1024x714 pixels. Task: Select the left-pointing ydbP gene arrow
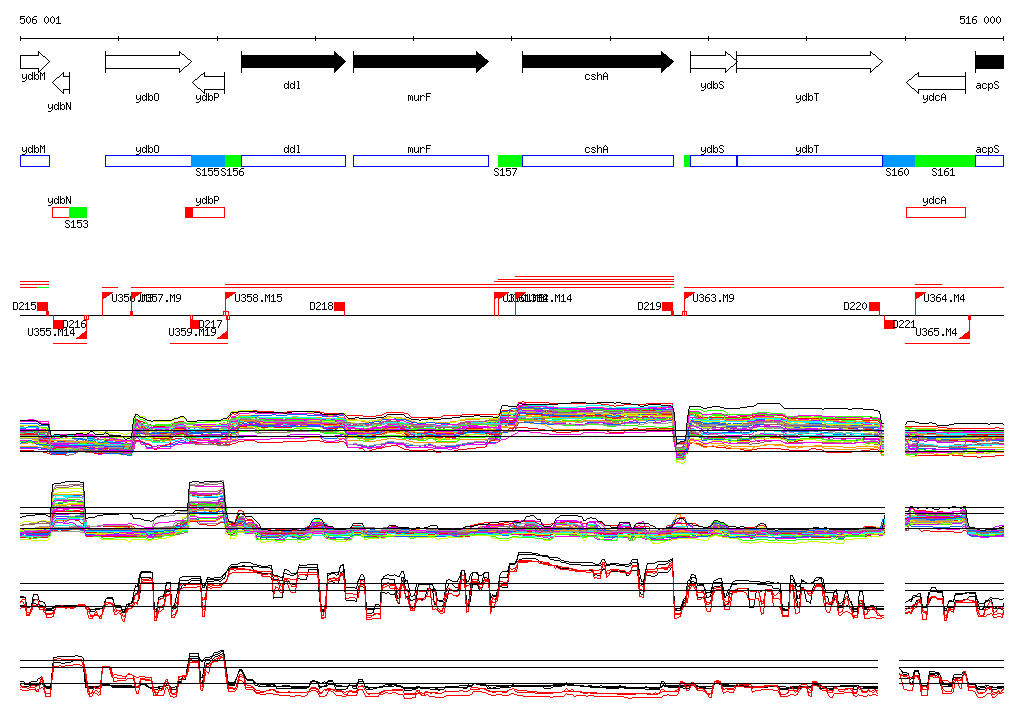point(208,83)
